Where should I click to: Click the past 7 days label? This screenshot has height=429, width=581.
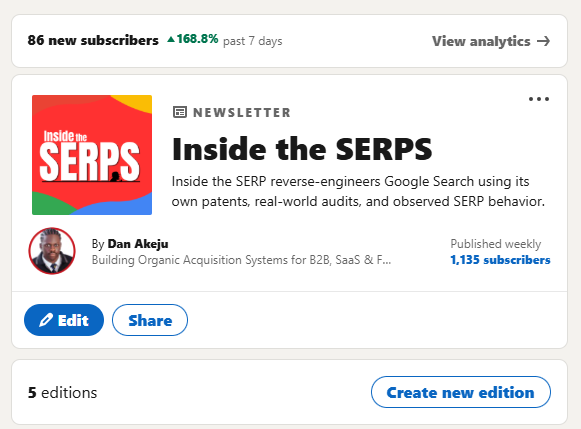(x=253, y=41)
